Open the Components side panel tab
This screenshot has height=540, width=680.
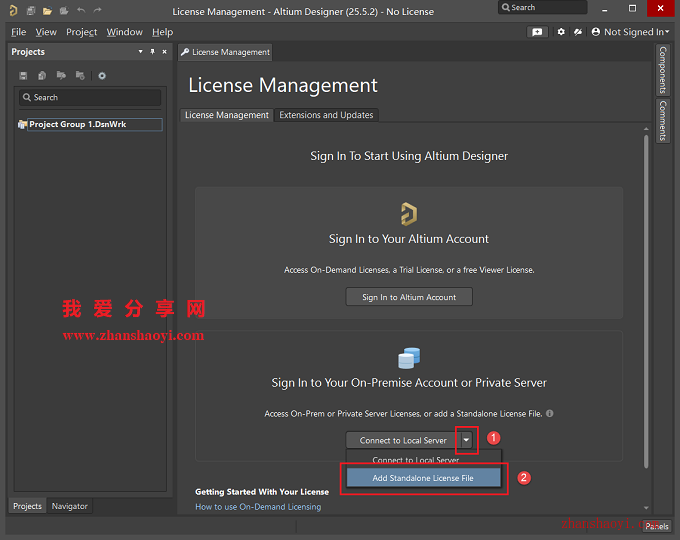(663, 70)
